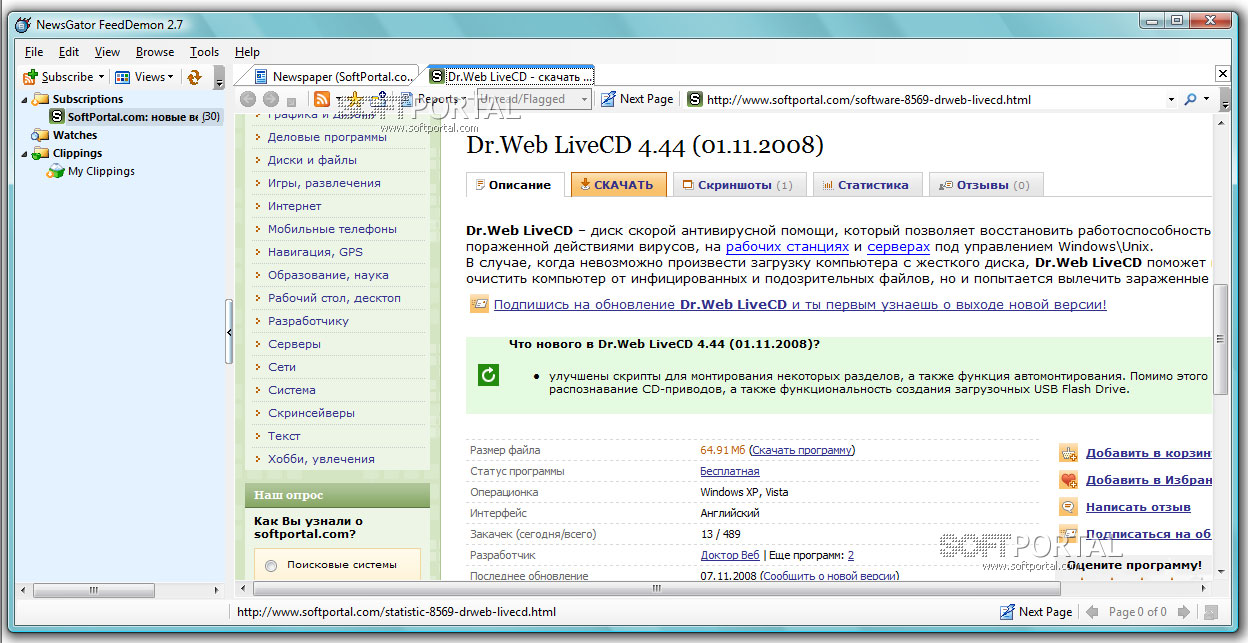
Task: Open the 'Отзывы (0)' tab
Action: (986, 185)
